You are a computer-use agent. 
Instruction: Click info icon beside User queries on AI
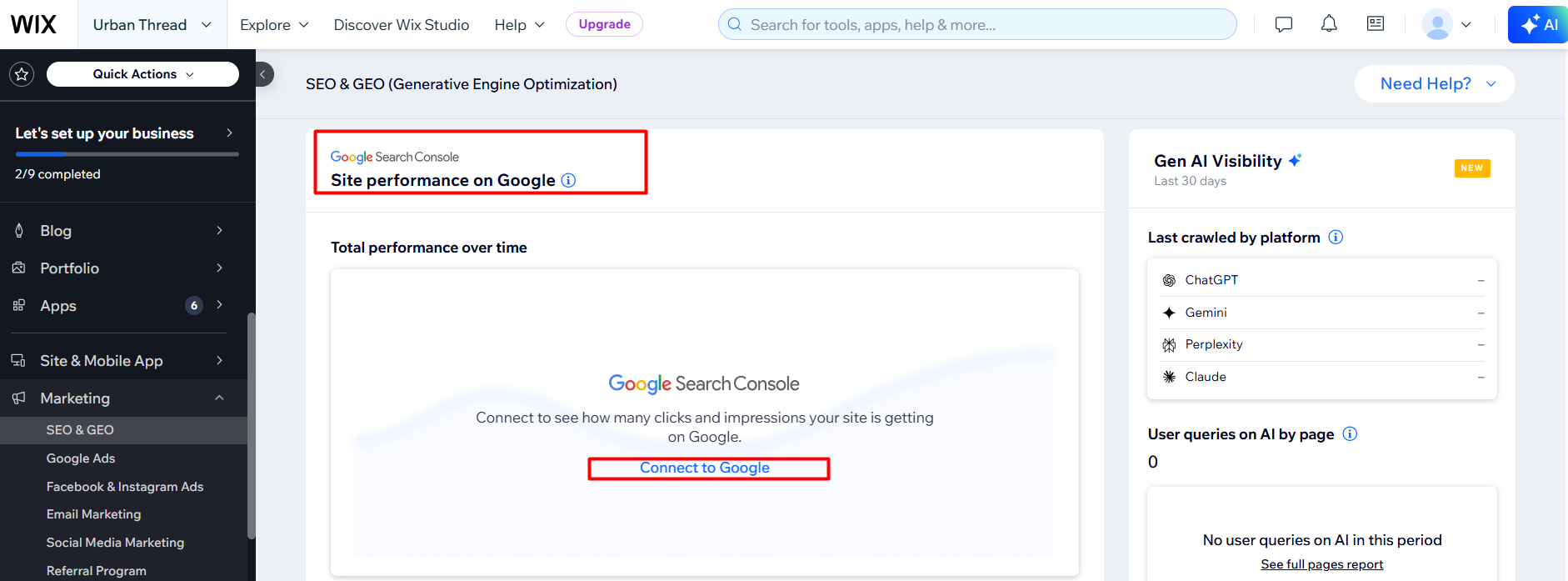[1350, 433]
